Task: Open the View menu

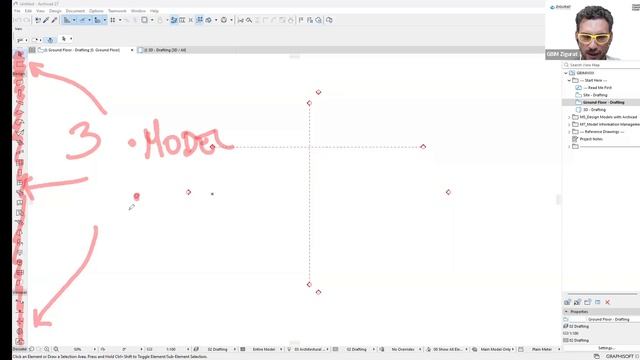Action: pyautogui.click(x=40, y=11)
